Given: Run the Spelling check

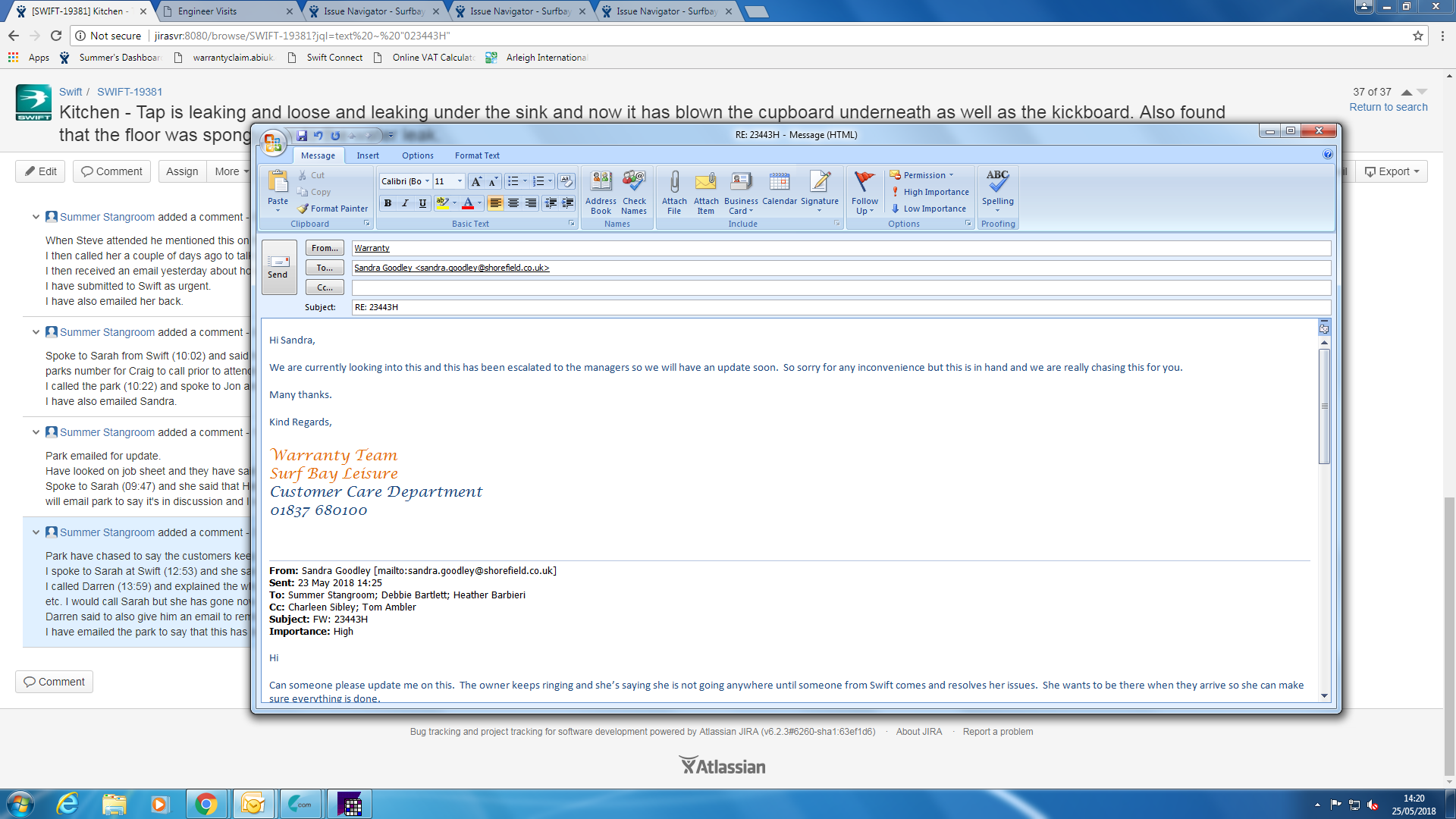Looking at the screenshot, I should [x=997, y=183].
